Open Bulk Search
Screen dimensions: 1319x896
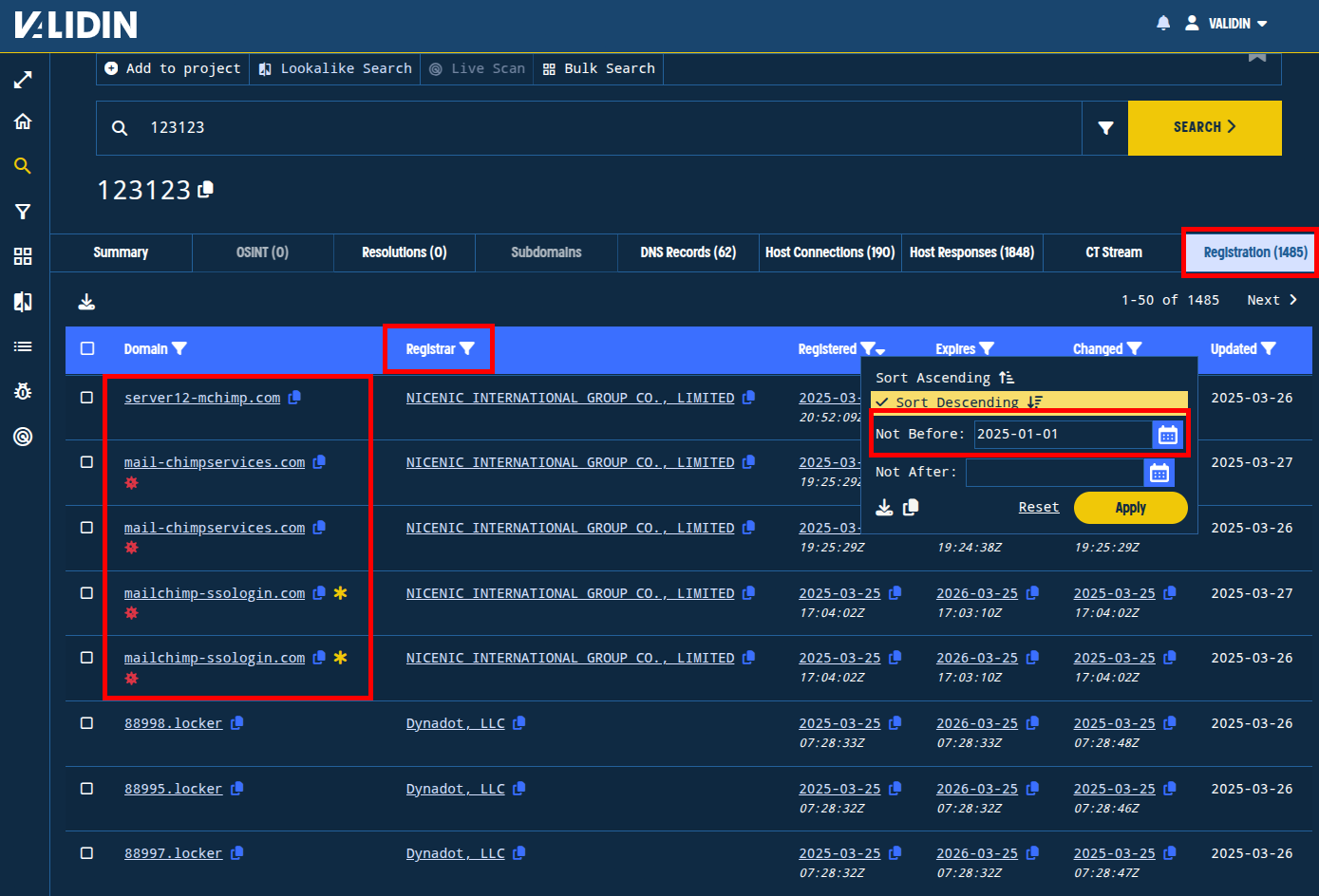click(x=599, y=68)
